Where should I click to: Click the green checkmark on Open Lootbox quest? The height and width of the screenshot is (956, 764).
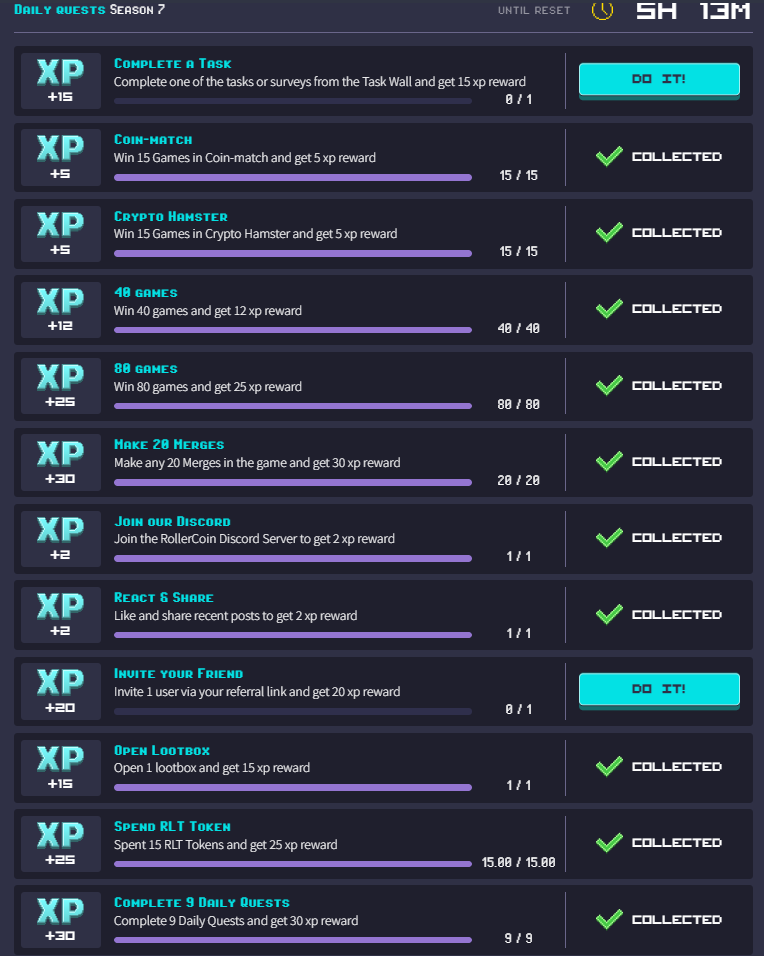[x=609, y=766]
